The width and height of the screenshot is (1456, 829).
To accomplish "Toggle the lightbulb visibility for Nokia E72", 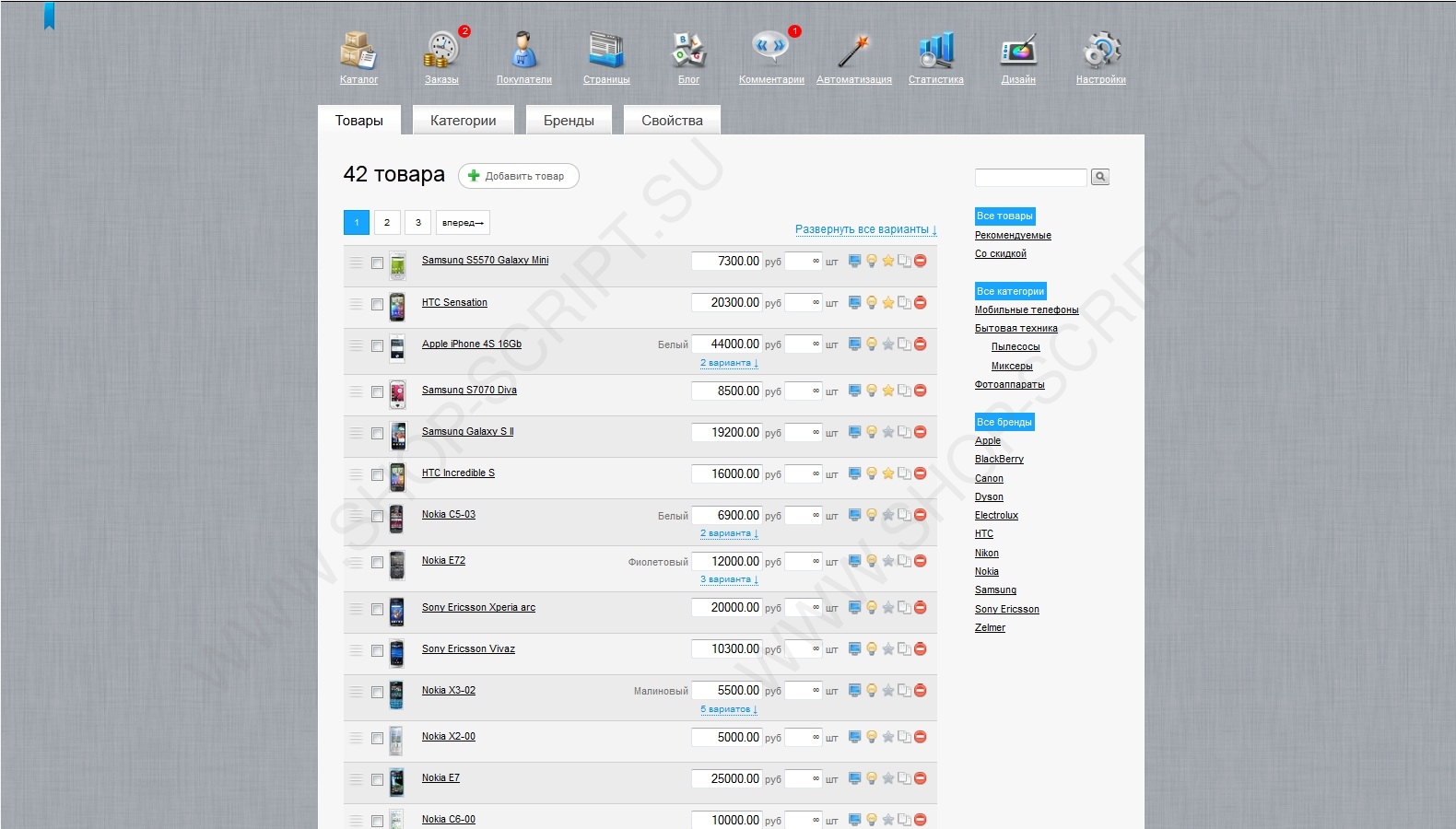I will (x=871, y=561).
